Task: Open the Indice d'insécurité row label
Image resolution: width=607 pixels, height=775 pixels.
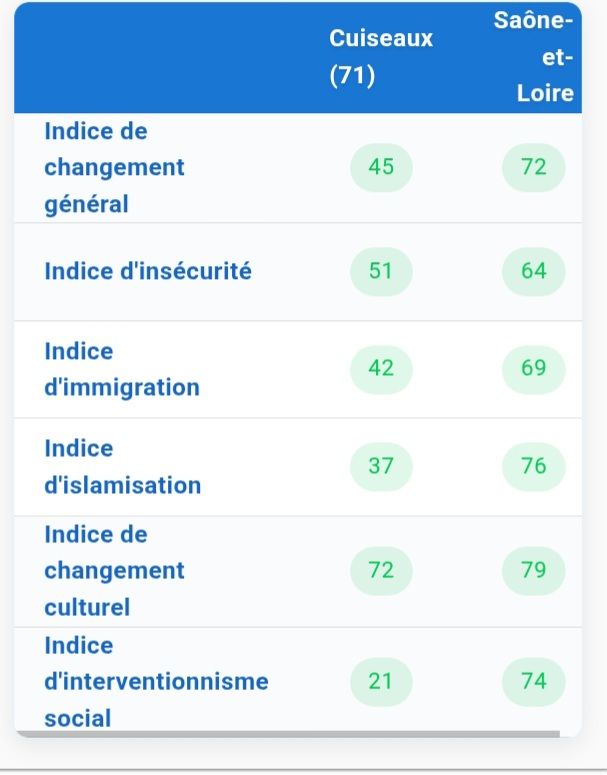Action: pos(148,271)
